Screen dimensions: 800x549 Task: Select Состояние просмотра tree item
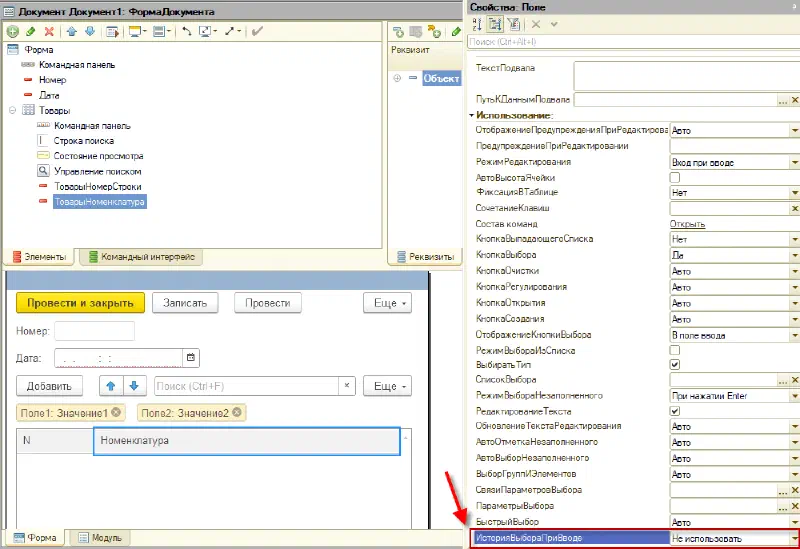(x=98, y=156)
